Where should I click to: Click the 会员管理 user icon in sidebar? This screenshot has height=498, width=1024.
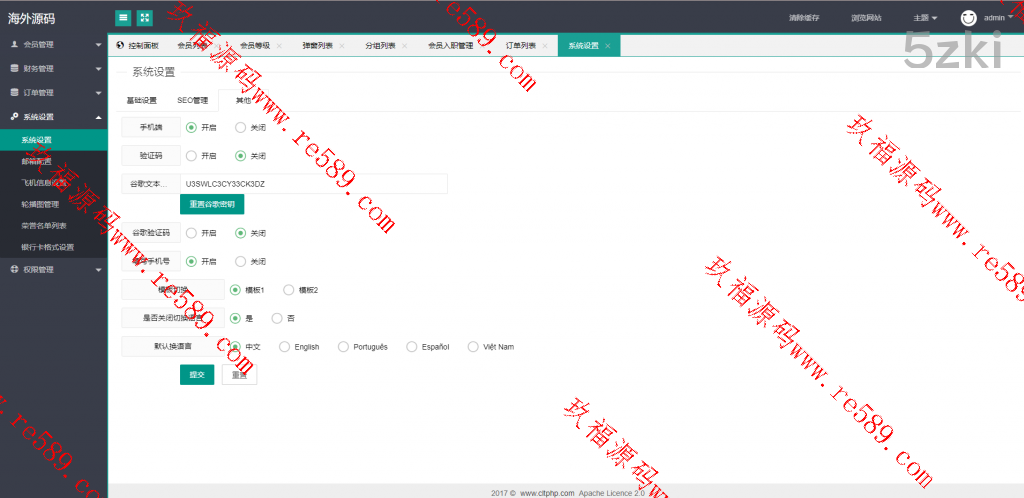(14, 45)
